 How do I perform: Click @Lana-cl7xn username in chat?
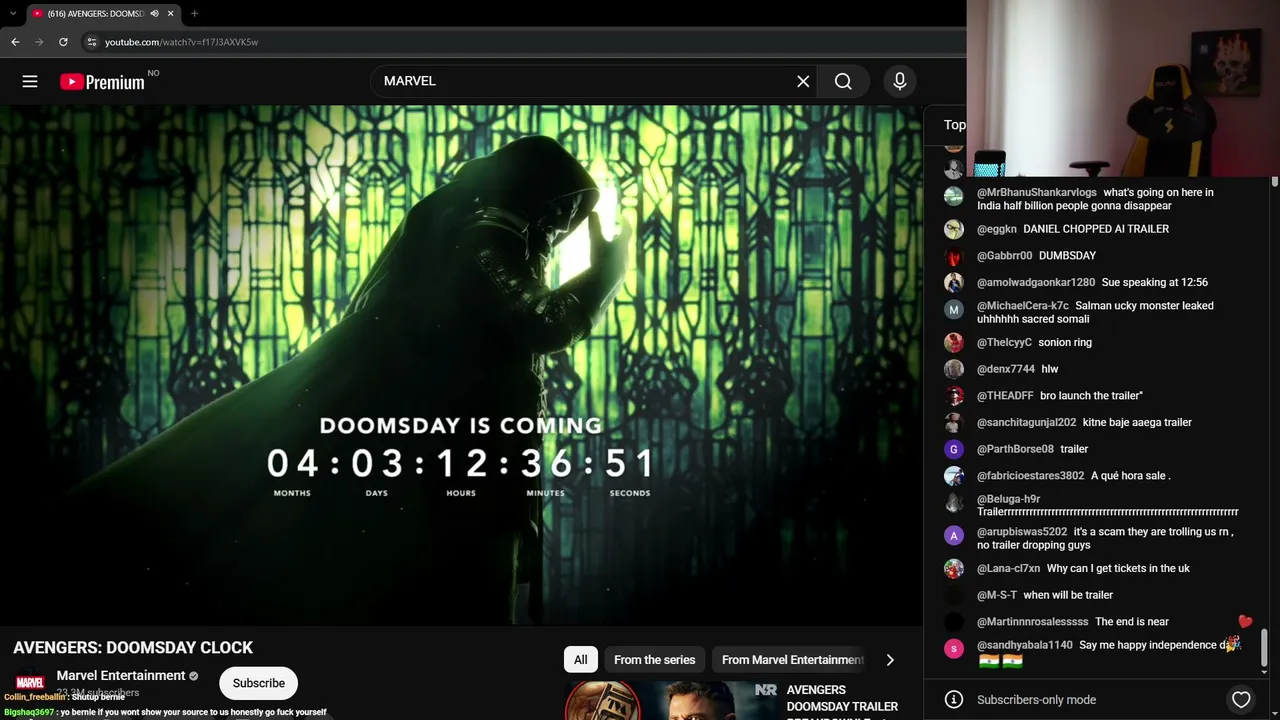point(1009,569)
